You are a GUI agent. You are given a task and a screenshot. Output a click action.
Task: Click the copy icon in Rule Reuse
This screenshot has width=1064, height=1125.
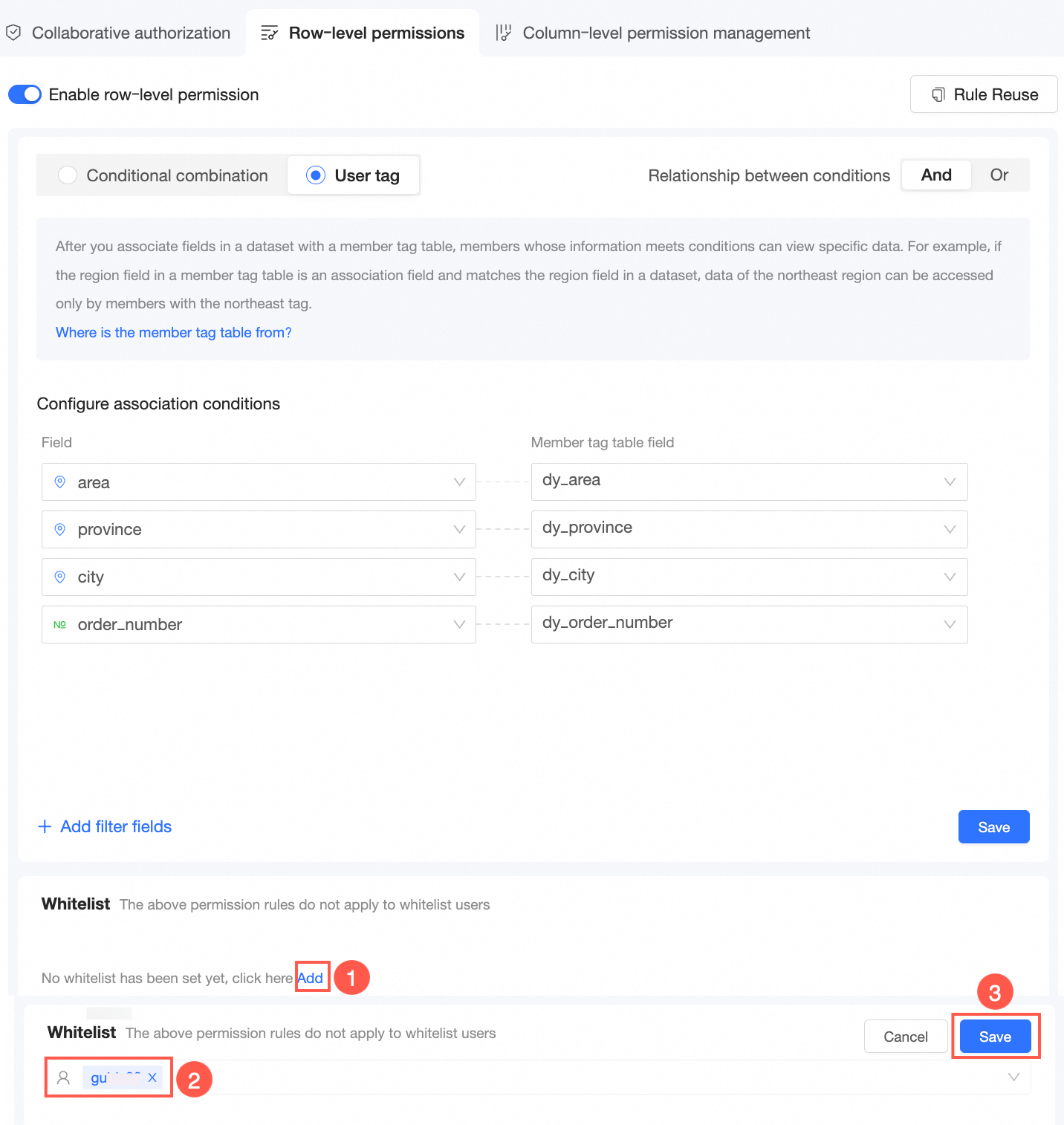tap(938, 94)
